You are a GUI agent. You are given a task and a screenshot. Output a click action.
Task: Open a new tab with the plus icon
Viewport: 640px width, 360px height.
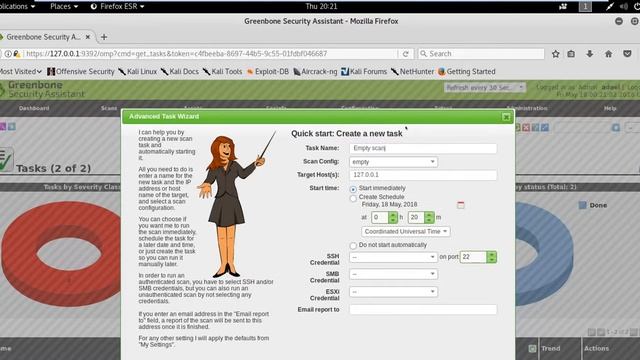click(x=104, y=37)
